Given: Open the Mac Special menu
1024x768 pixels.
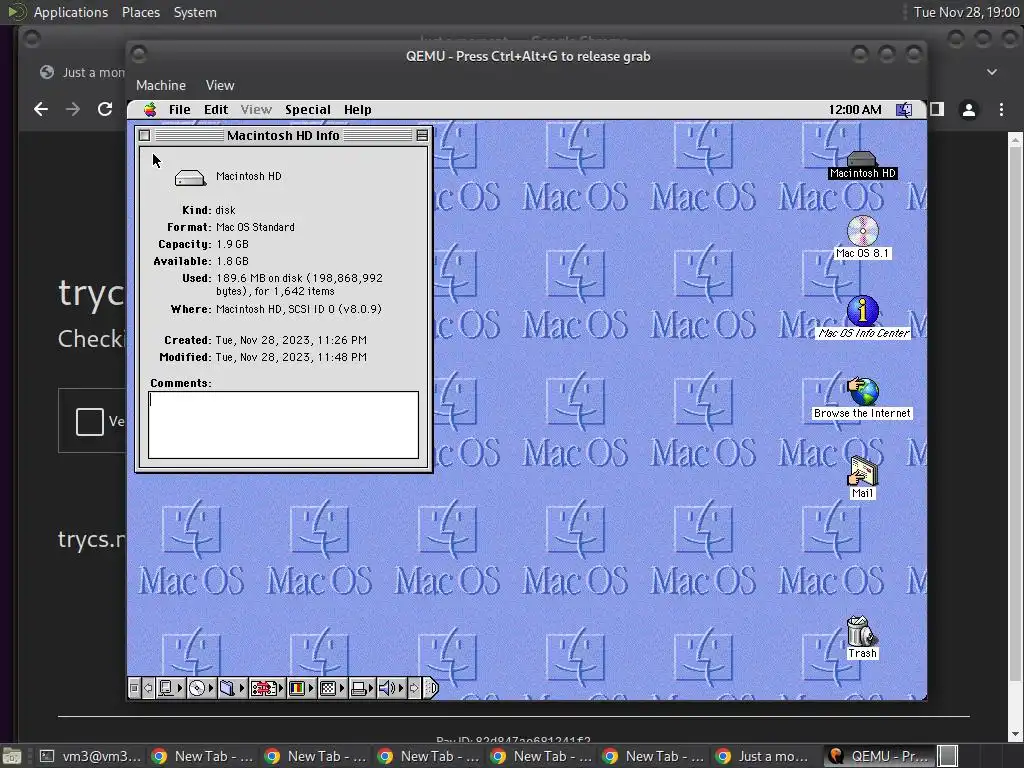Looking at the screenshot, I should pyautogui.click(x=308, y=110).
